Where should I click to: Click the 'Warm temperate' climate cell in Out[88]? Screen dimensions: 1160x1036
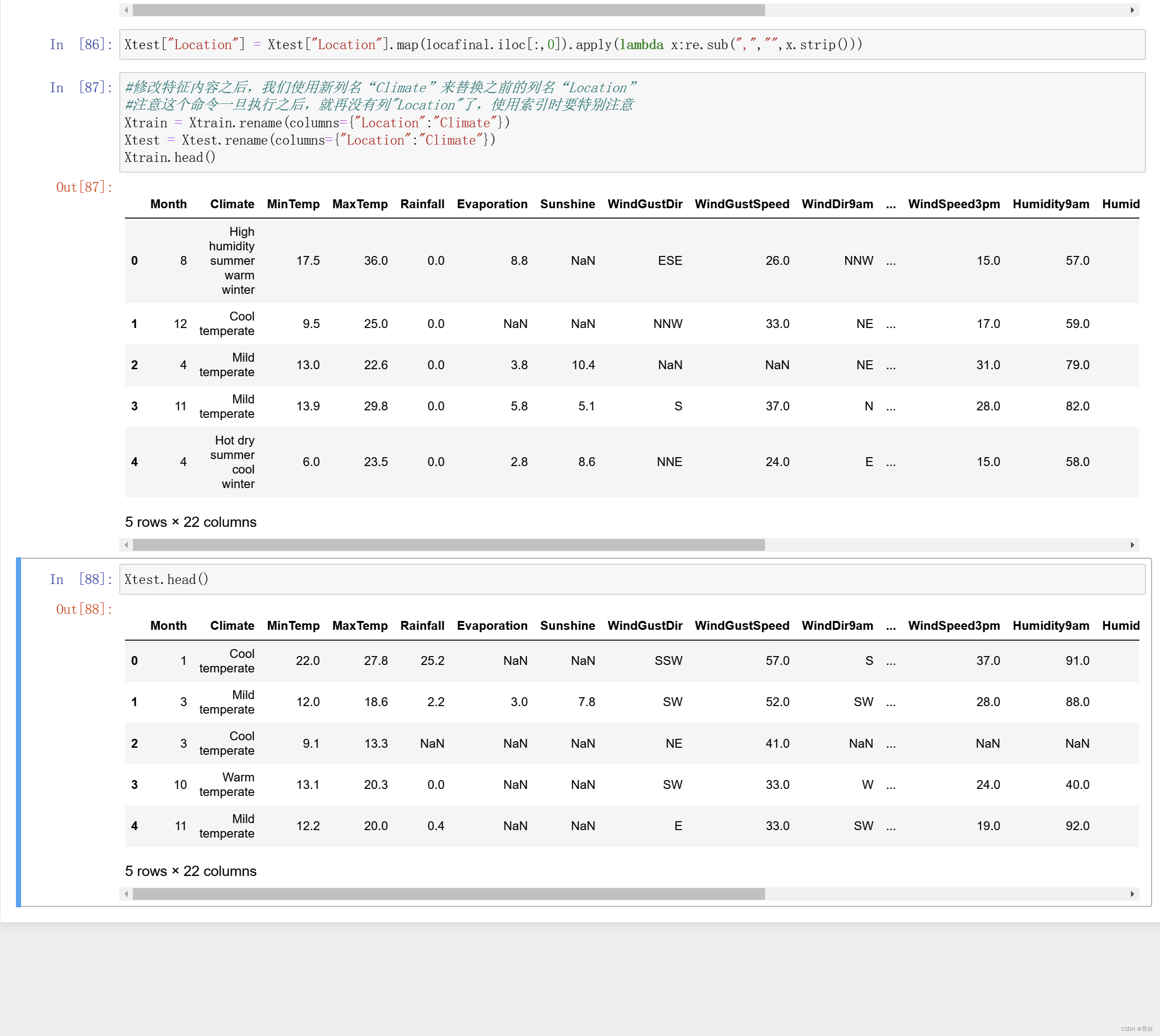click(226, 784)
